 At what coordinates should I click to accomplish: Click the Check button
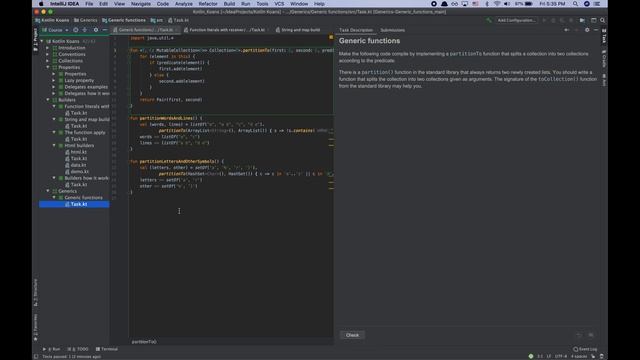pos(352,335)
